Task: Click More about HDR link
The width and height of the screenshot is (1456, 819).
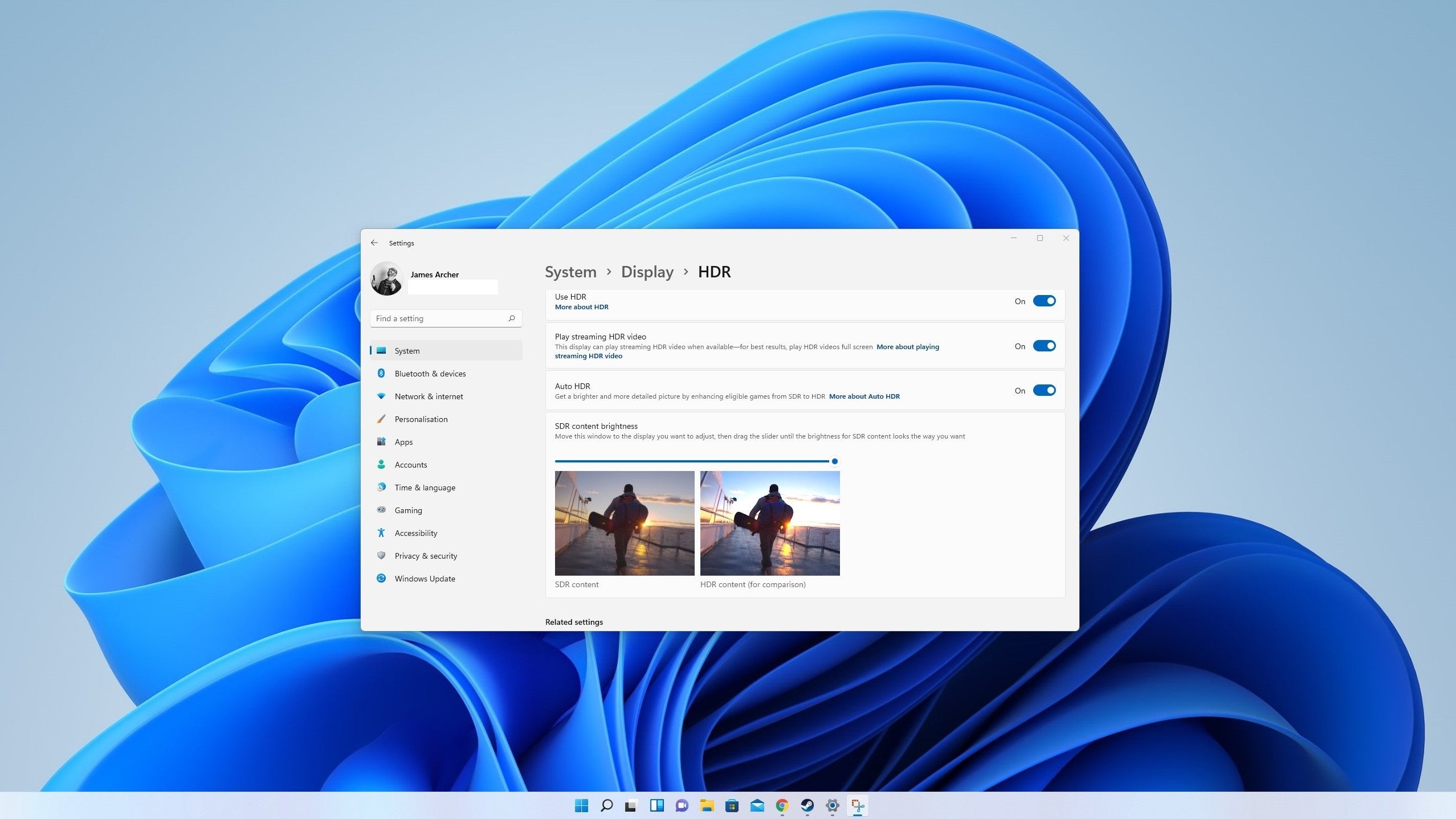Action: (x=581, y=306)
